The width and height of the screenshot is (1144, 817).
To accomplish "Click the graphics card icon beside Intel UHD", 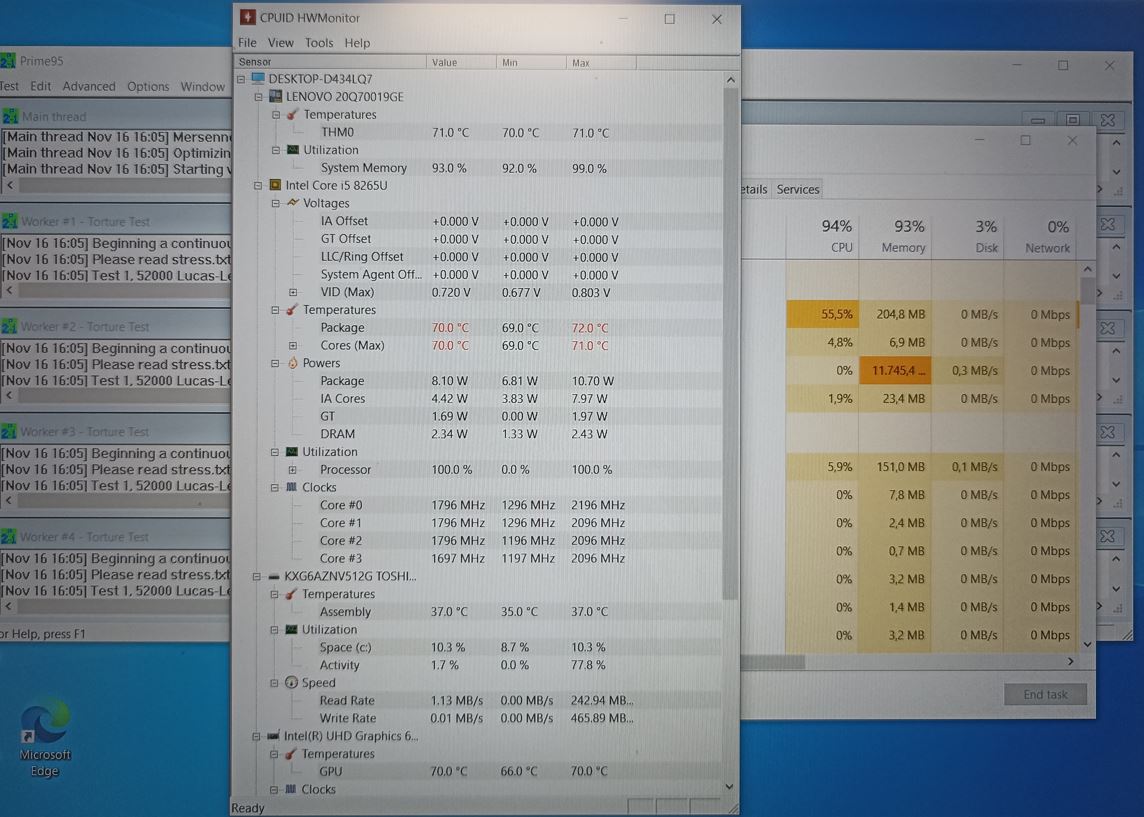I will coord(274,736).
